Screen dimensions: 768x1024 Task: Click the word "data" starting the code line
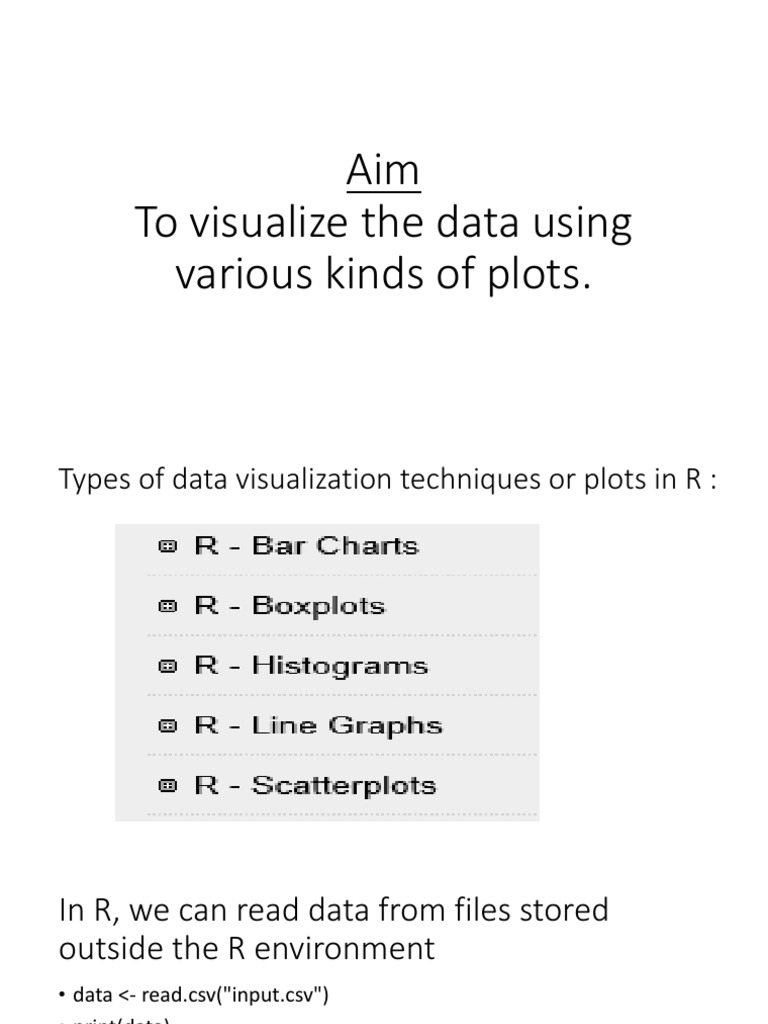[90, 996]
